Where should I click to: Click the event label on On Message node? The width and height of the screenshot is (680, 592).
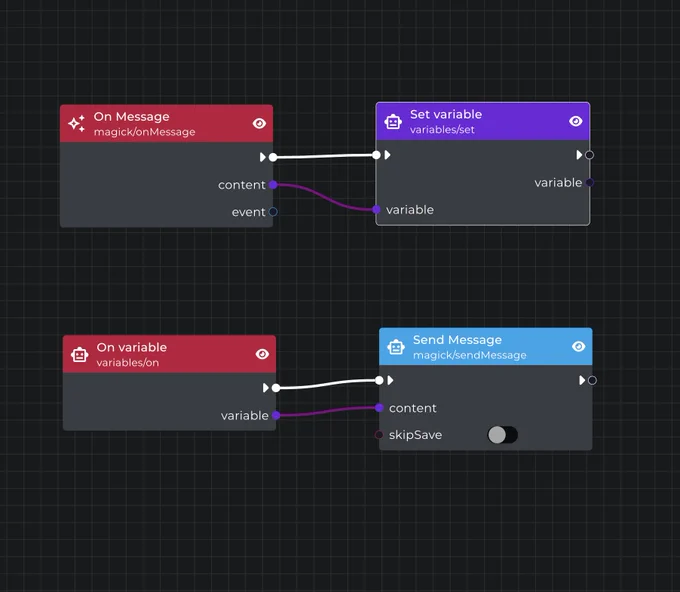pos(248,212)
